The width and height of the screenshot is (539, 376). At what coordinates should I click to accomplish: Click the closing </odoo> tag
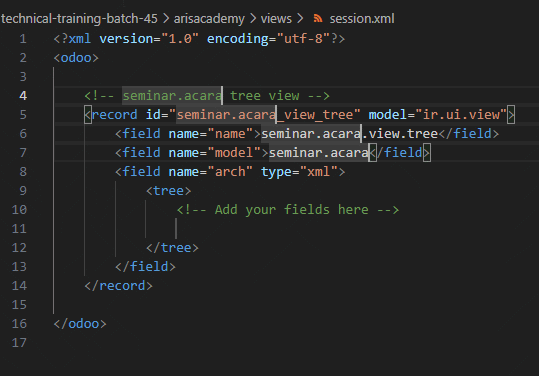pyautogui.click(x=80, y=324)
